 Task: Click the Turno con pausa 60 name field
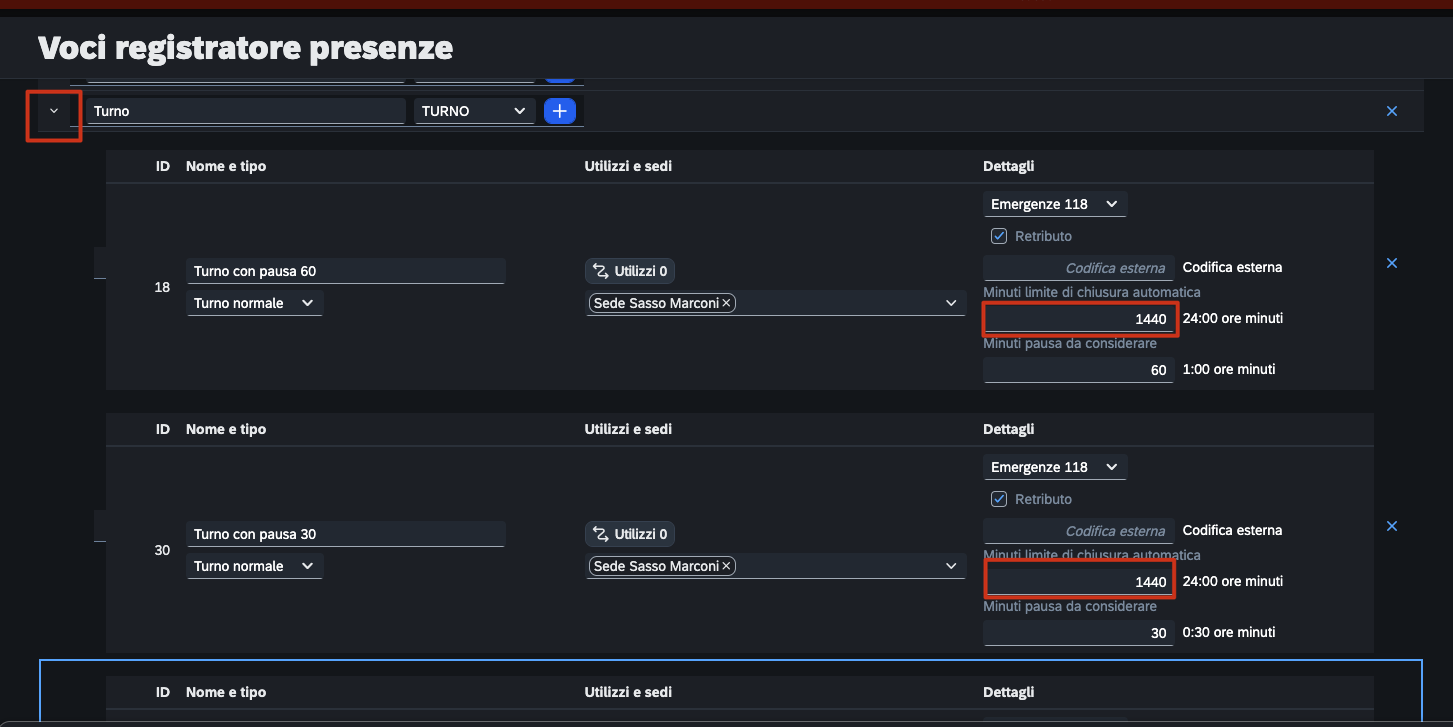346,271
